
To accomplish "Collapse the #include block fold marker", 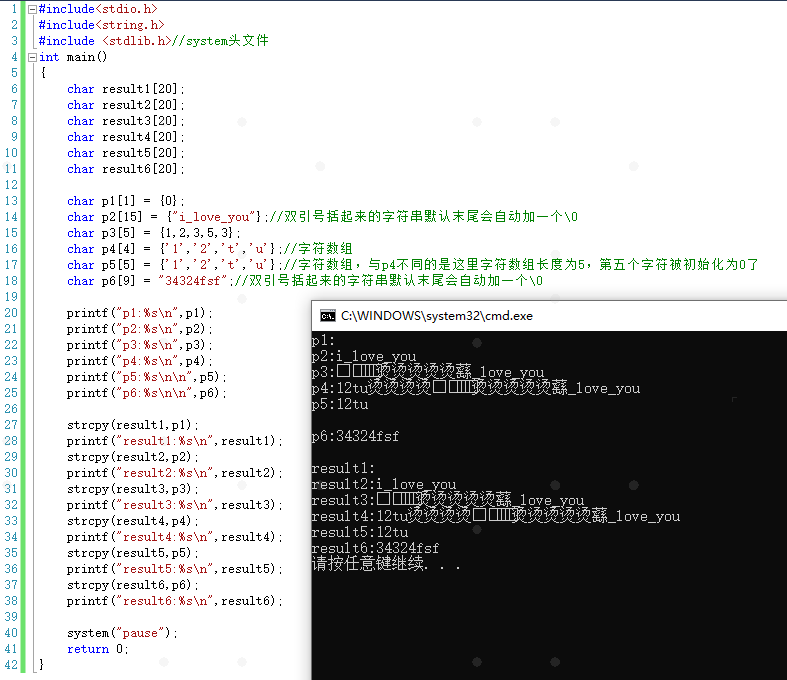I will [x=32, y=9].
